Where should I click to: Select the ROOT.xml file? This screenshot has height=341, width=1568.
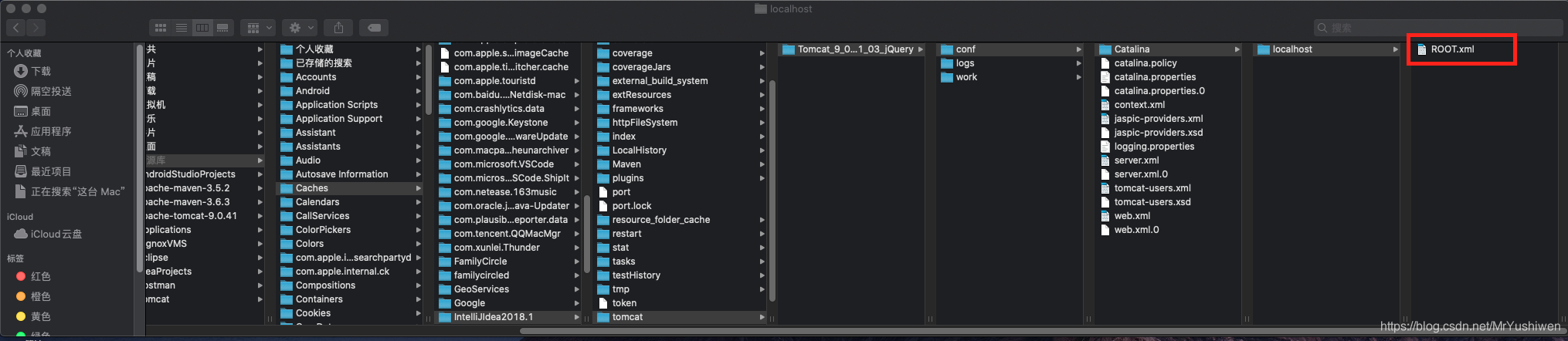[1452, 49]
